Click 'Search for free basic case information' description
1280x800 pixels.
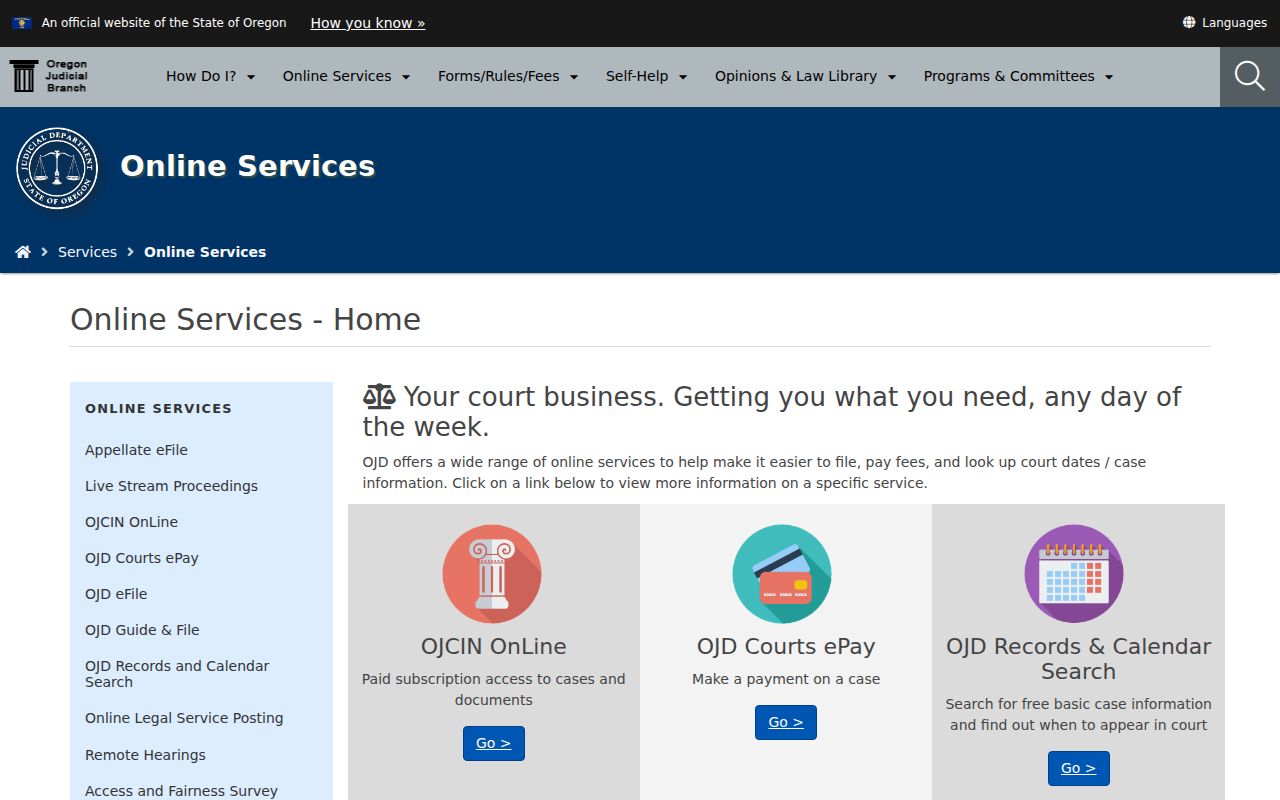pyautogui.click(x=1079, y=714)
